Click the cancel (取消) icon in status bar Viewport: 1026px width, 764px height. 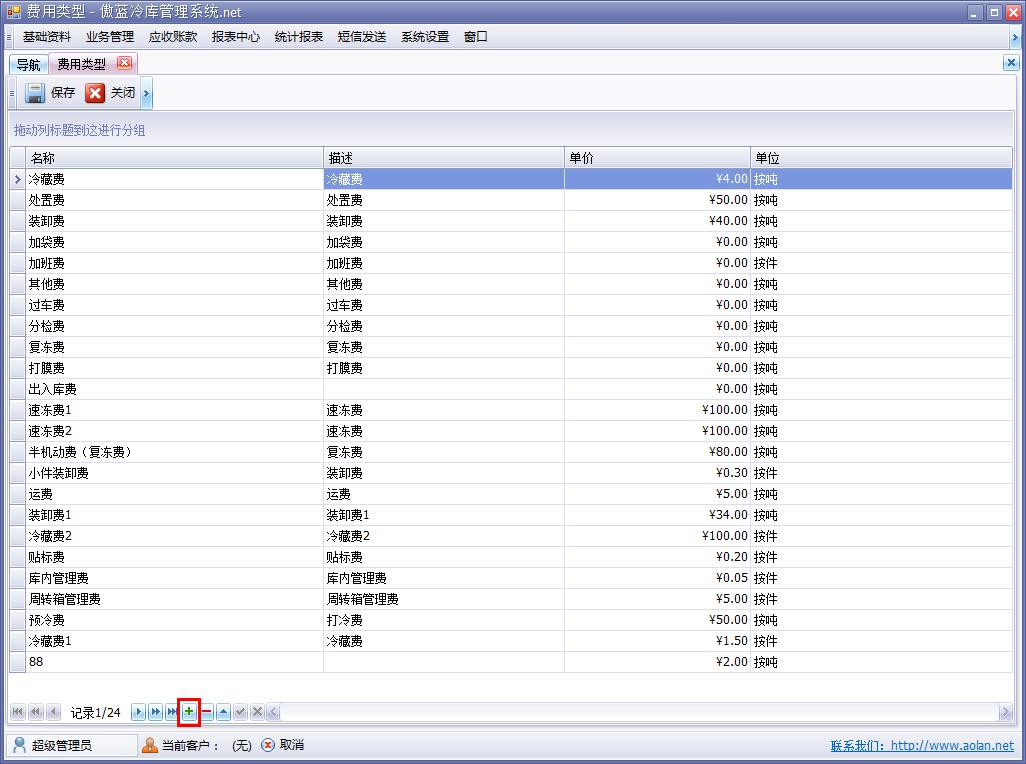pyautogui.click(x=268, y=745)
